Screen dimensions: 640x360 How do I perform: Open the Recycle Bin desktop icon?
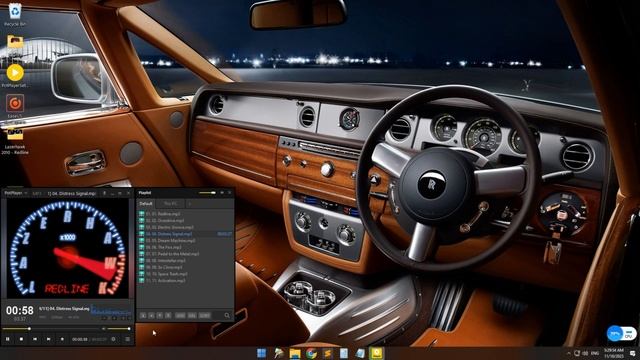coord(15,14)
